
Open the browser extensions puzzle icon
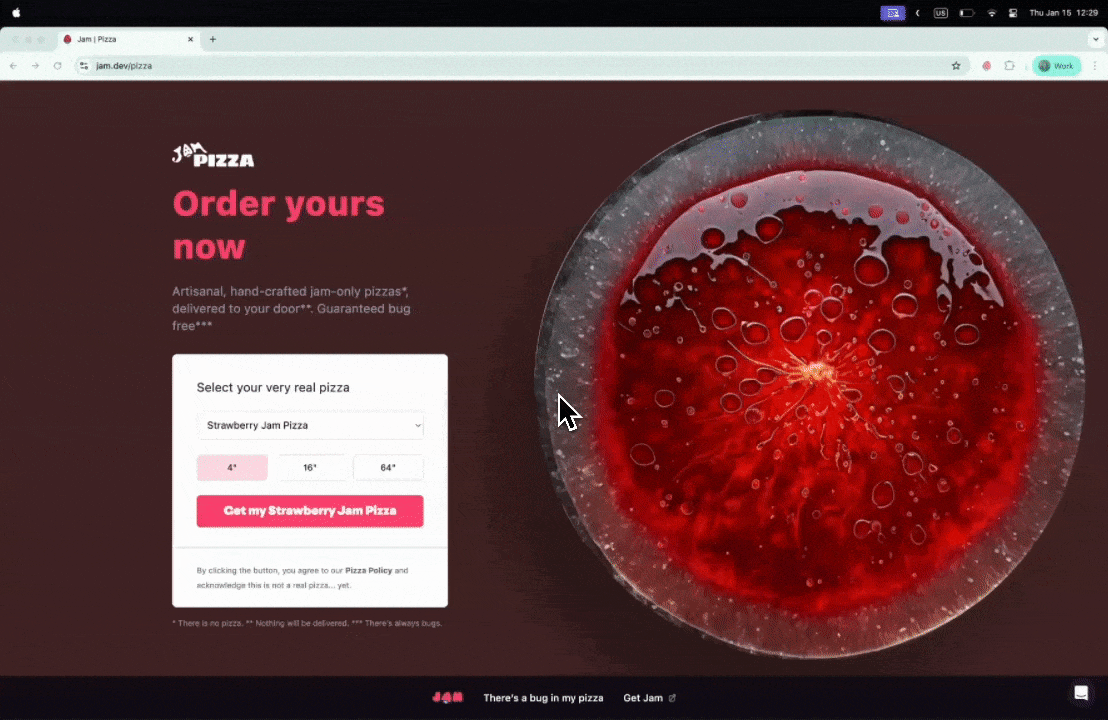(x=1009, y=66)
